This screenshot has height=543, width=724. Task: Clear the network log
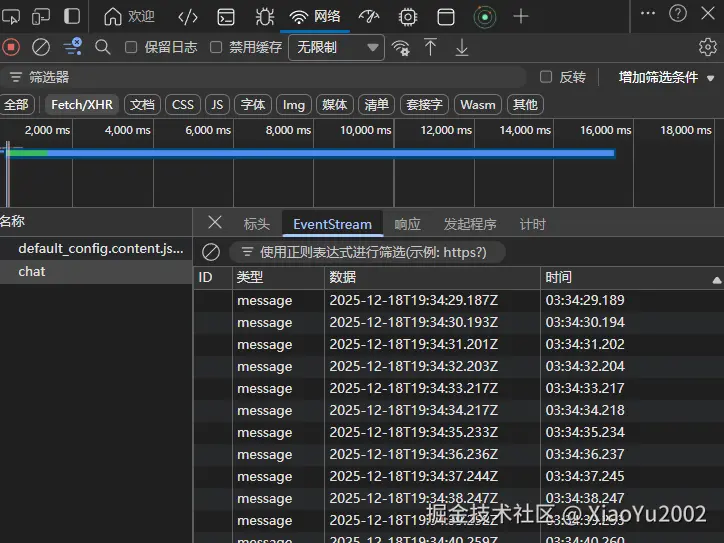(41, 47)
